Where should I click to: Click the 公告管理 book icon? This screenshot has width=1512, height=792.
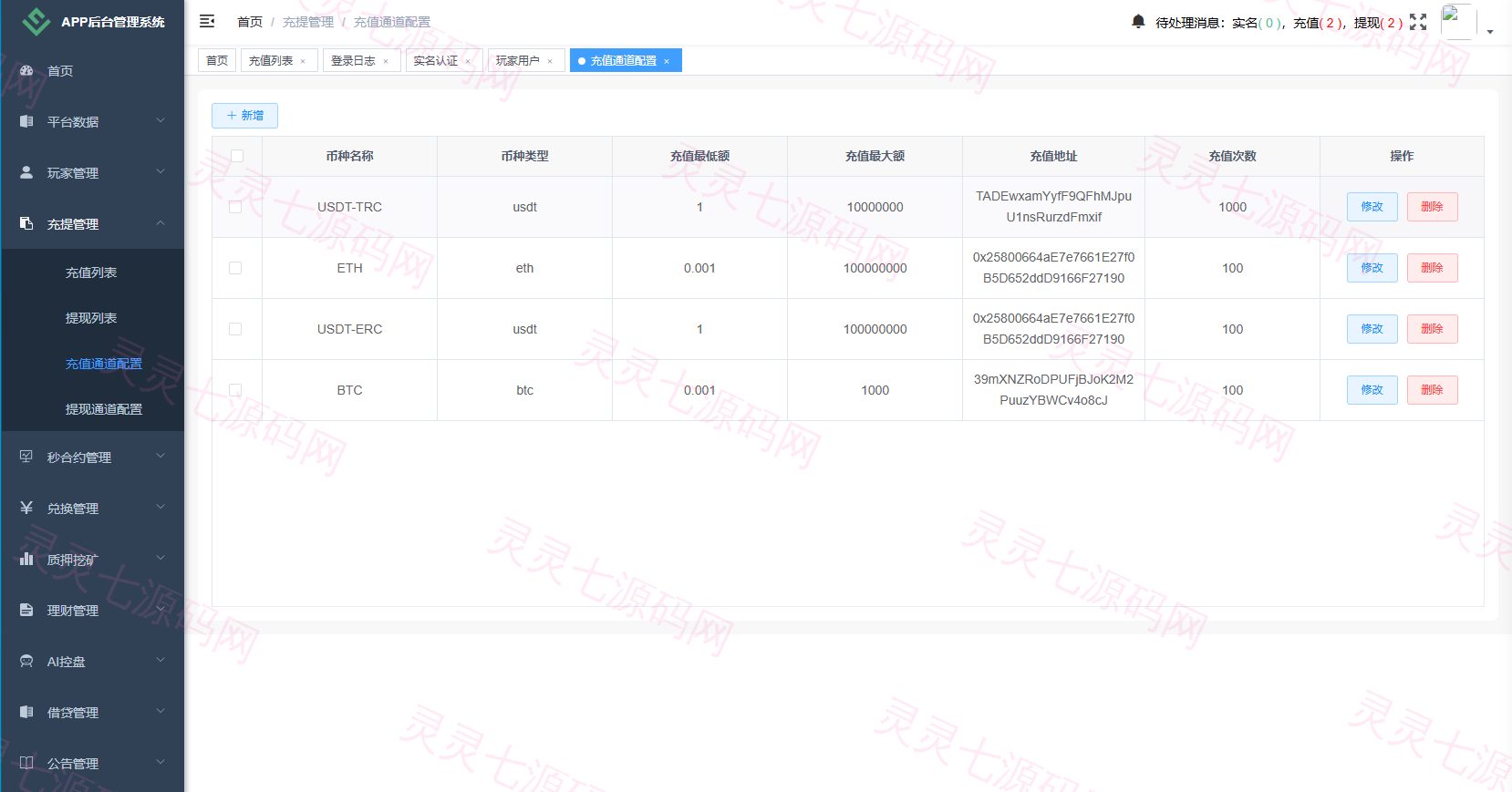(x=26, y=763)
